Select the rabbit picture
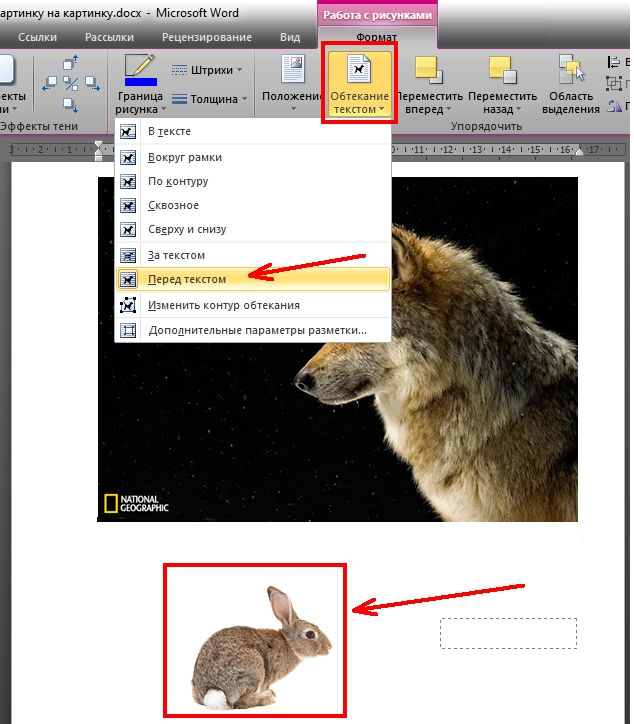 tap(261, 648)
